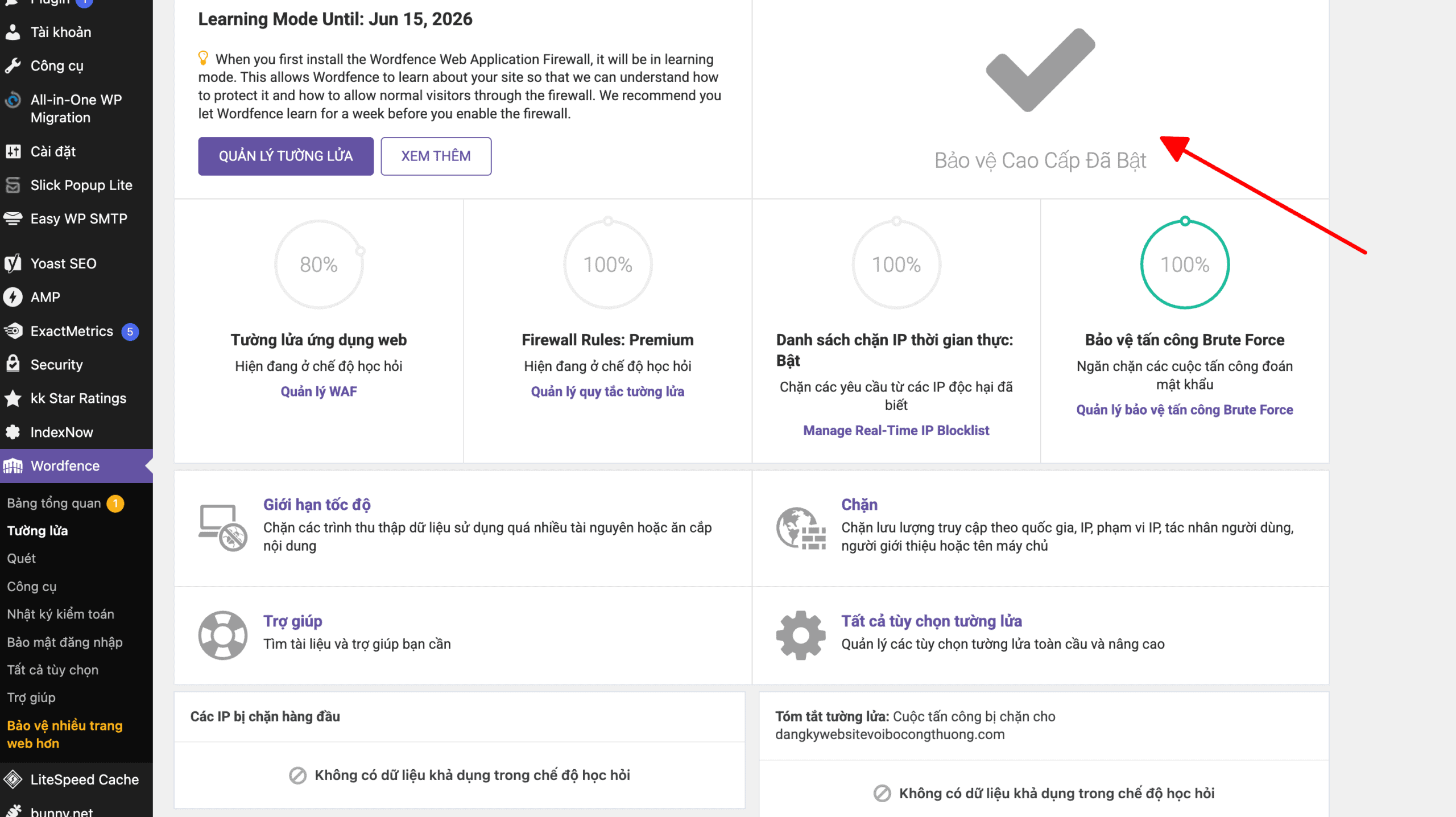The width and height of the screenshot is (1456, 817).
Task: Open the Yoast SEO sidebar icon
Action: [x=13, y=263]
